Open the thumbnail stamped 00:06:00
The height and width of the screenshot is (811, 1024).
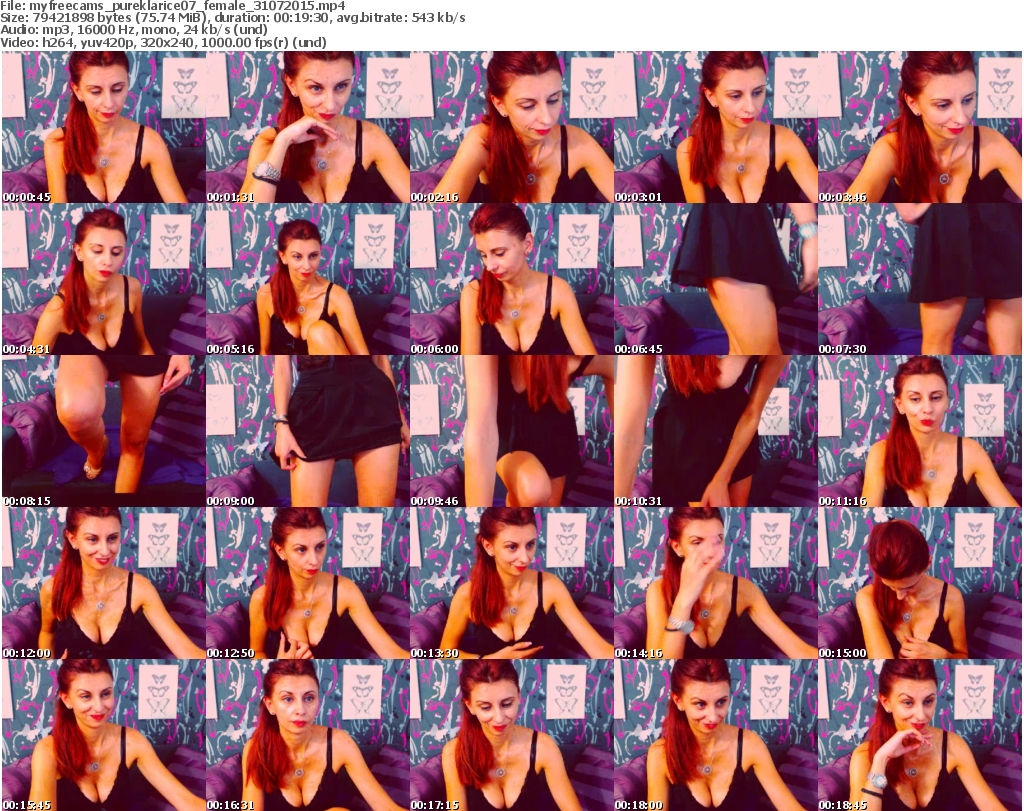(x=511, y=279)
